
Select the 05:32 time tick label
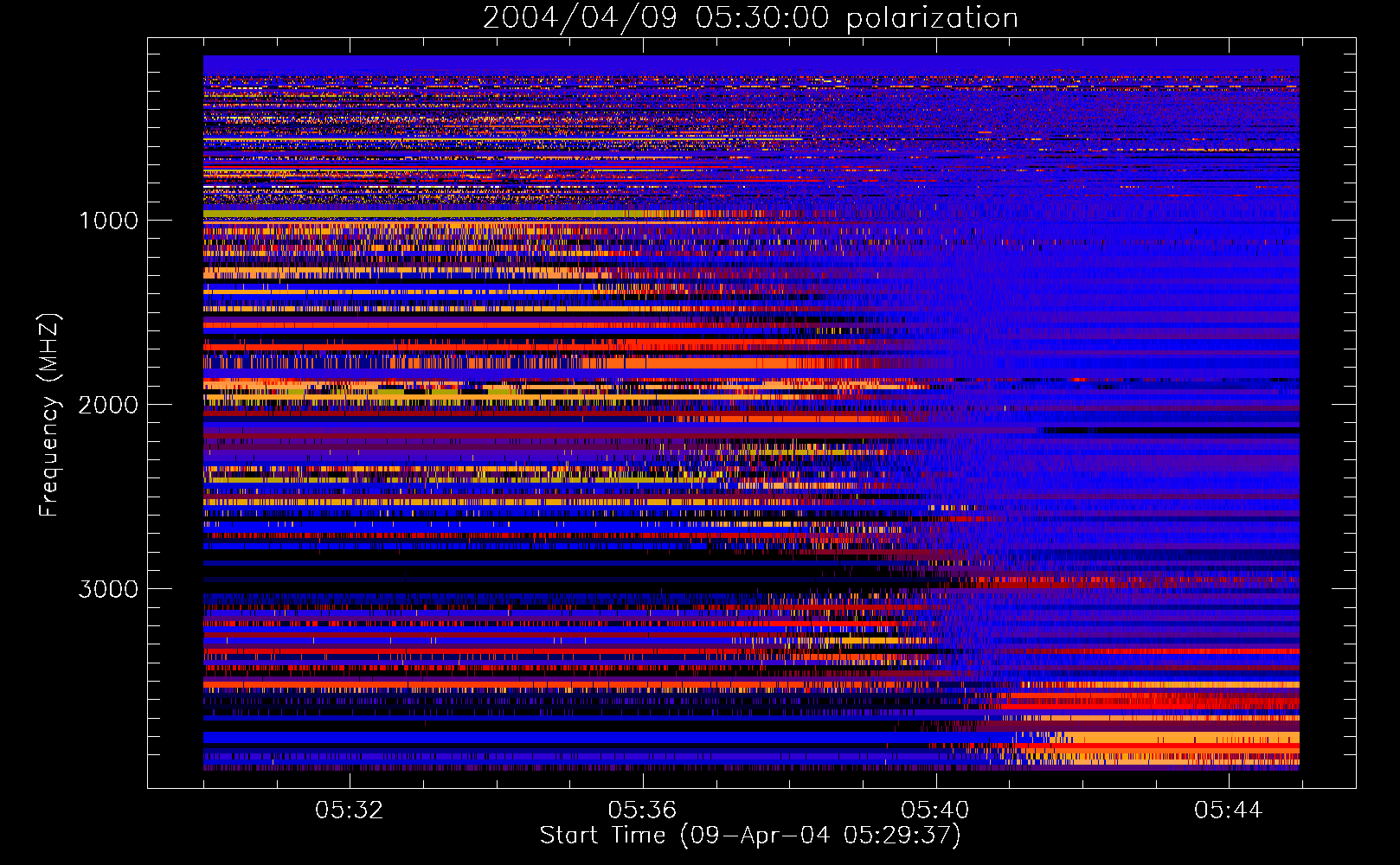point(349,811)
